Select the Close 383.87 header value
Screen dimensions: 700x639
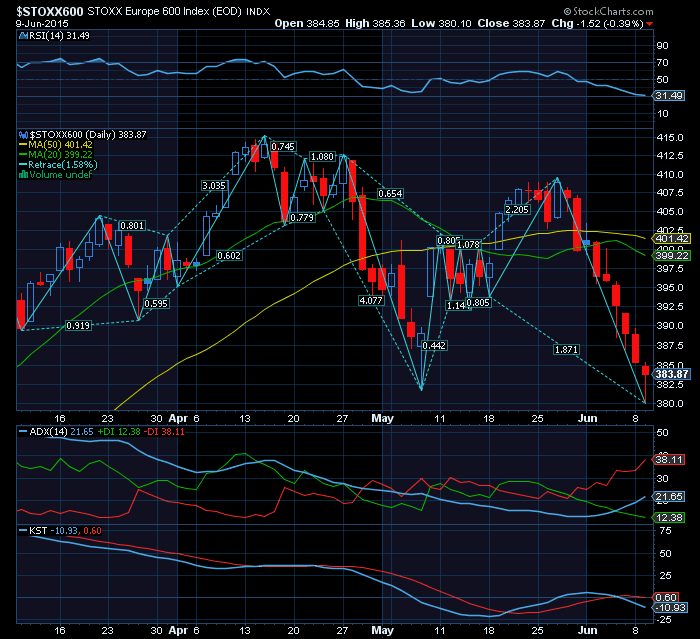click(511, 23)
